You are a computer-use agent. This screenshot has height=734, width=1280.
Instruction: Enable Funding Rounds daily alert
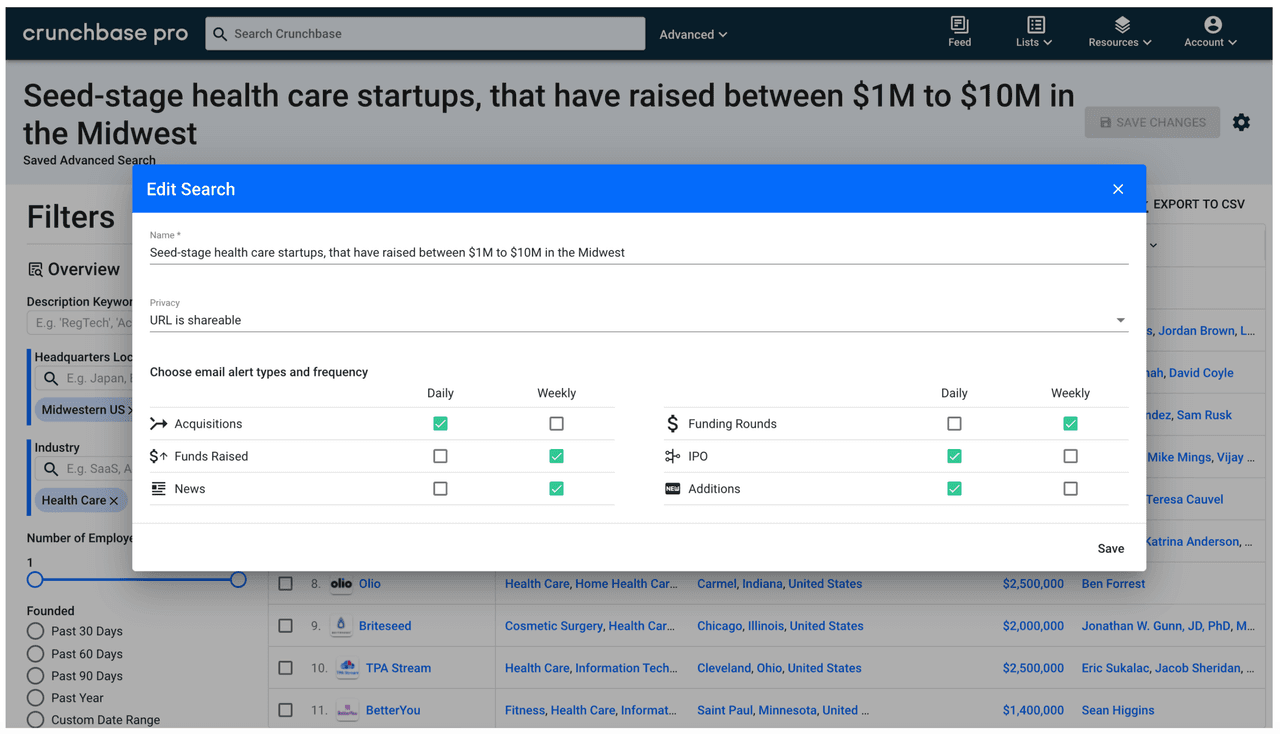[954, 424]
